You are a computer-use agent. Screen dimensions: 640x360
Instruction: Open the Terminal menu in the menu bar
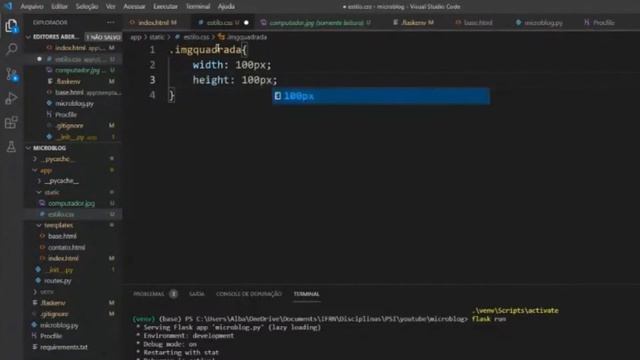(198, 7)
